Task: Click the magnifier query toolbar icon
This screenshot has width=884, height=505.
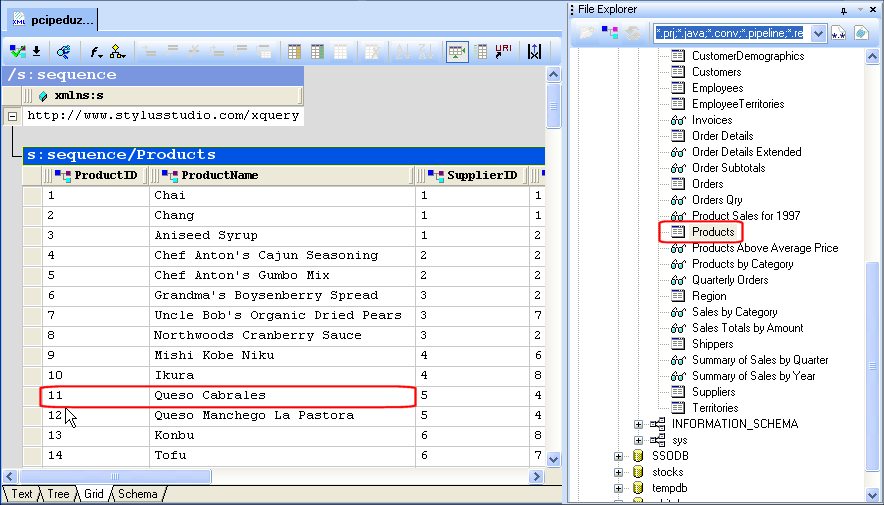Action: coord(64,52)
